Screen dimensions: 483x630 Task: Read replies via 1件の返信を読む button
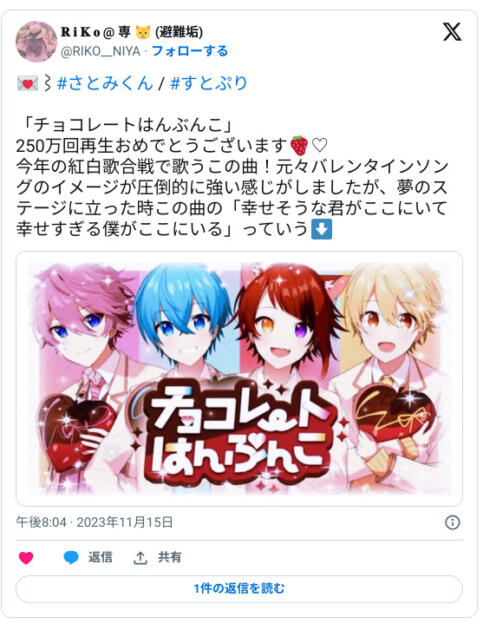pos(239,589)
